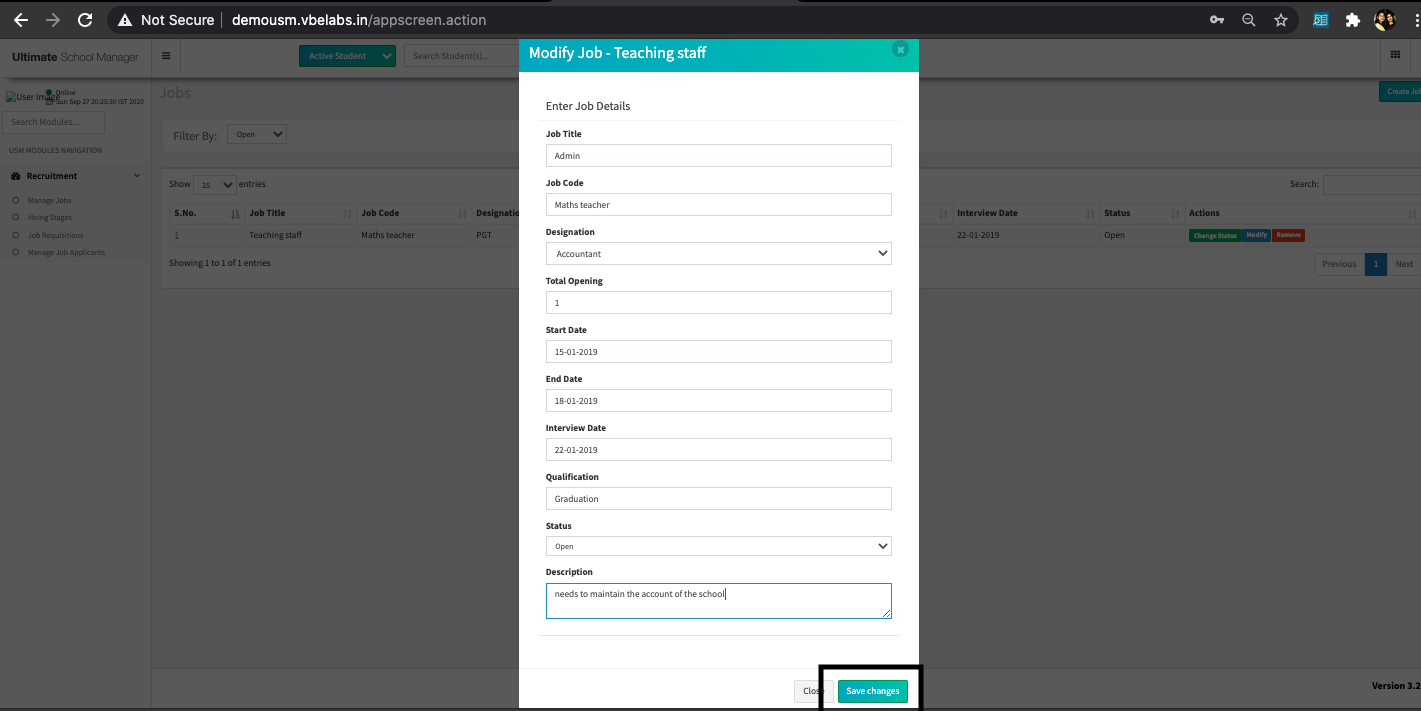Open the Chrome profile avatar
The image size is (1421, 711).
(x=1385, y=19)
